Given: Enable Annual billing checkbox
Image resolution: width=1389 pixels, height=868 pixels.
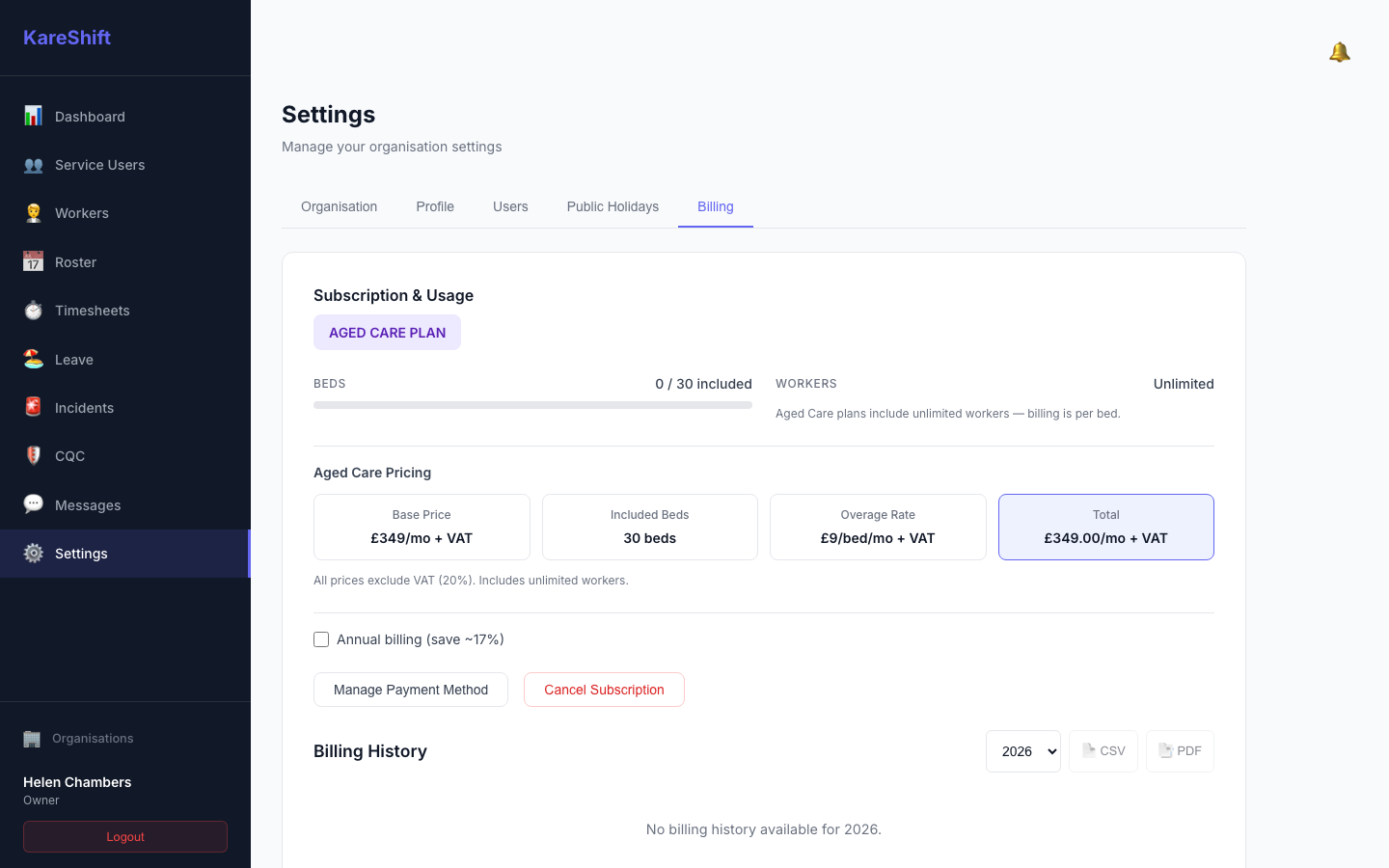Looking at the screenshot, I should 321,639.
